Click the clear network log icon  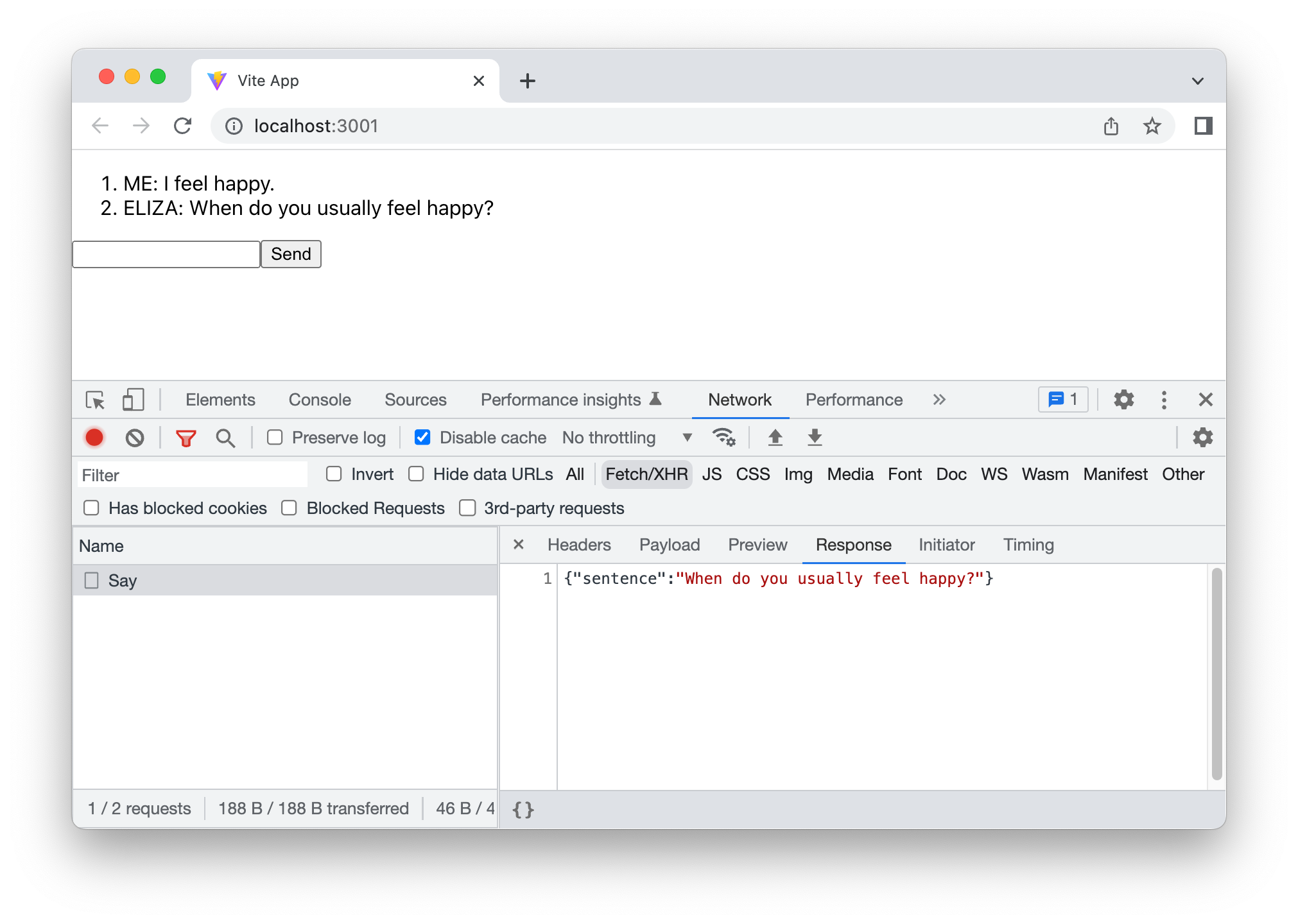click(x=136, y=438)
